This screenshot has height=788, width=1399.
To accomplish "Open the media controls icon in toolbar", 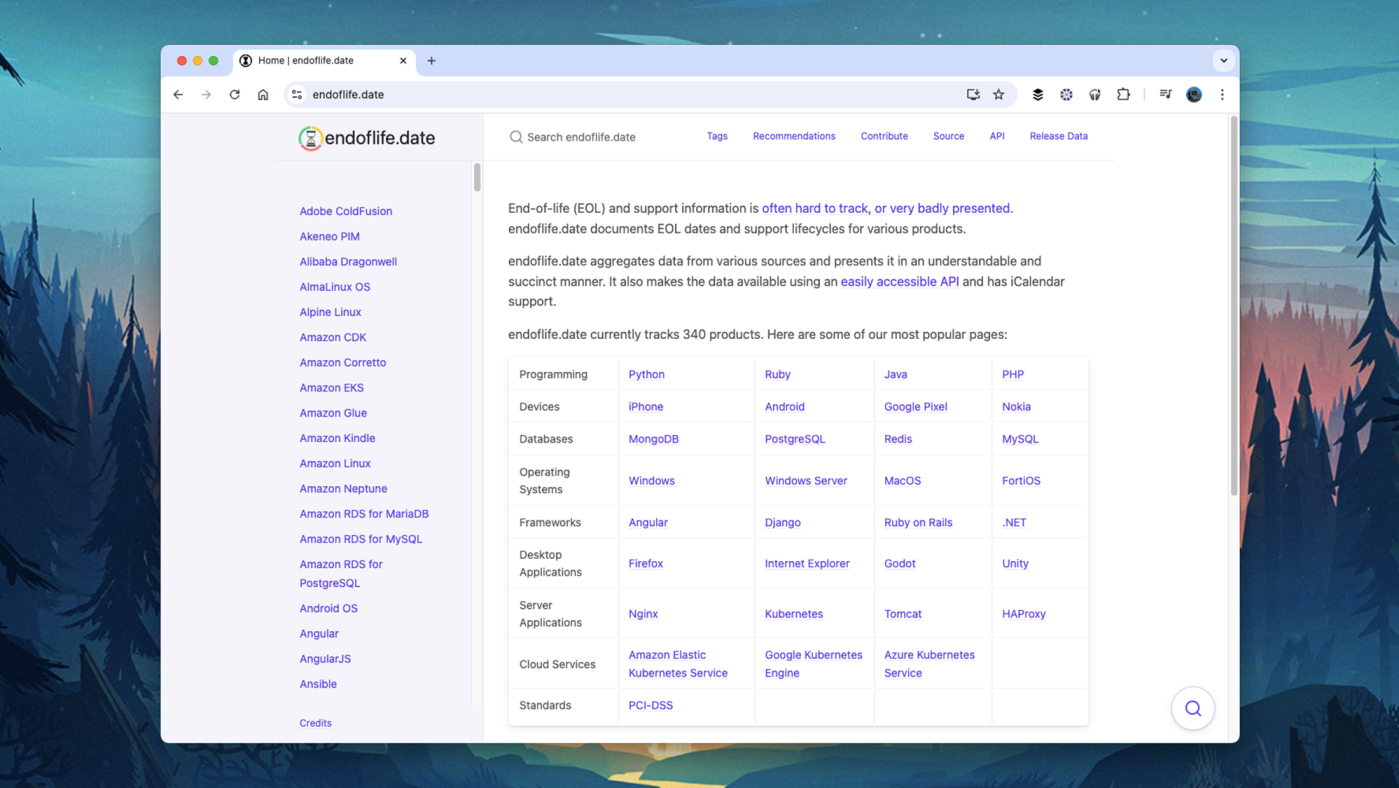I will [1165, 94].
